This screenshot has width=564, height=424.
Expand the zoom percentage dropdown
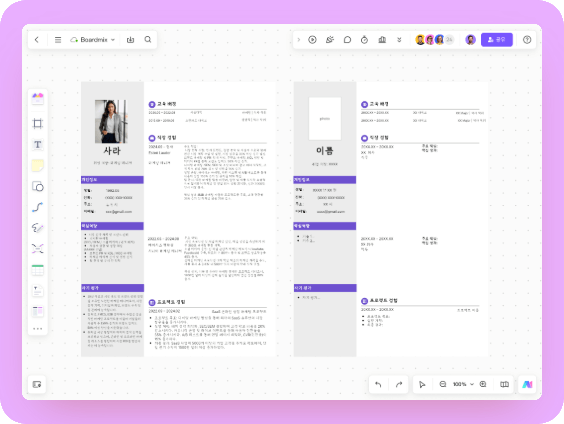coord(463,384)
